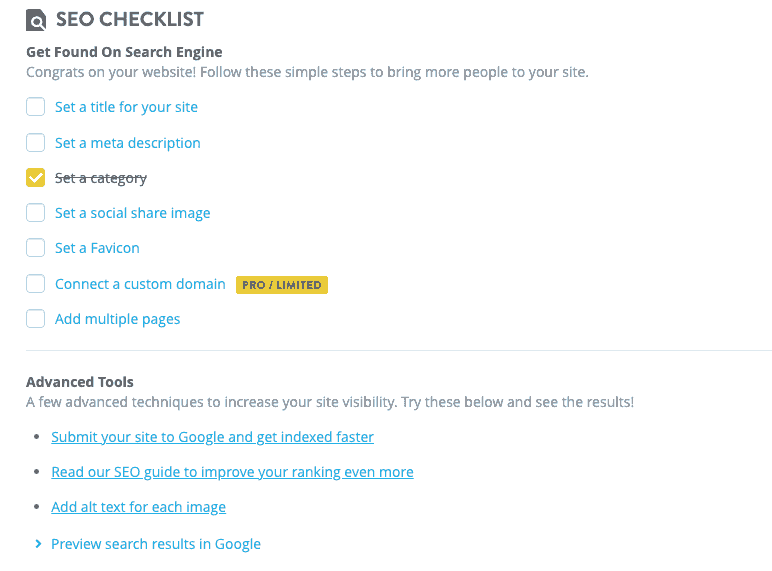Open the 'Set a social share image' link
Viewport: 772px width, 571px height.
[x=132, y=213]
